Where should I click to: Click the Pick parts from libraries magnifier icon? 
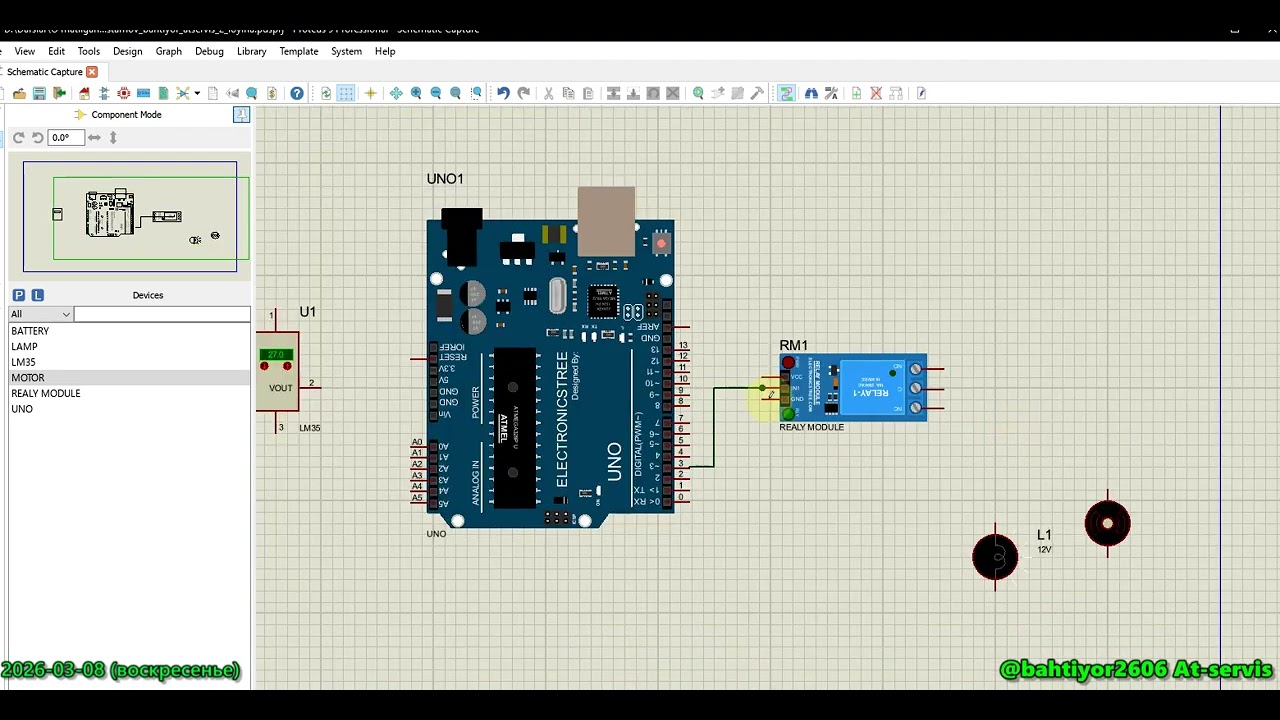[x=698, y=93]
